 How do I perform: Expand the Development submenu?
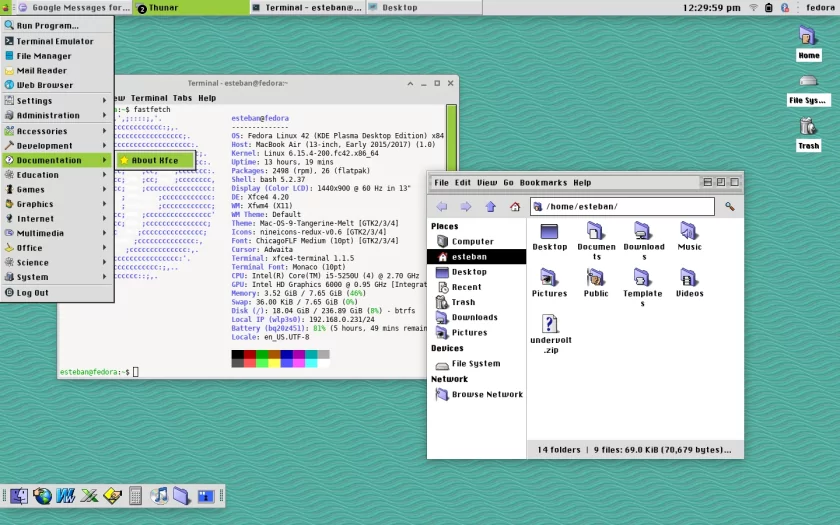57,145
